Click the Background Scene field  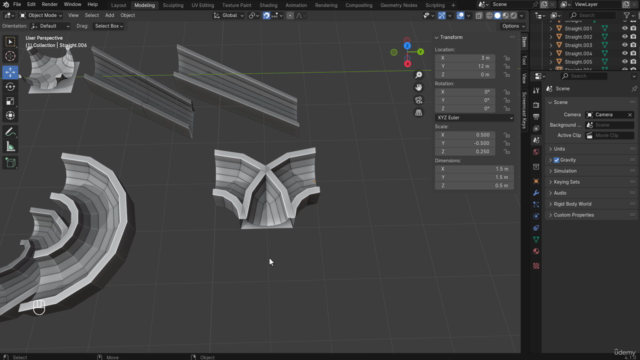(x=610, y=125)
